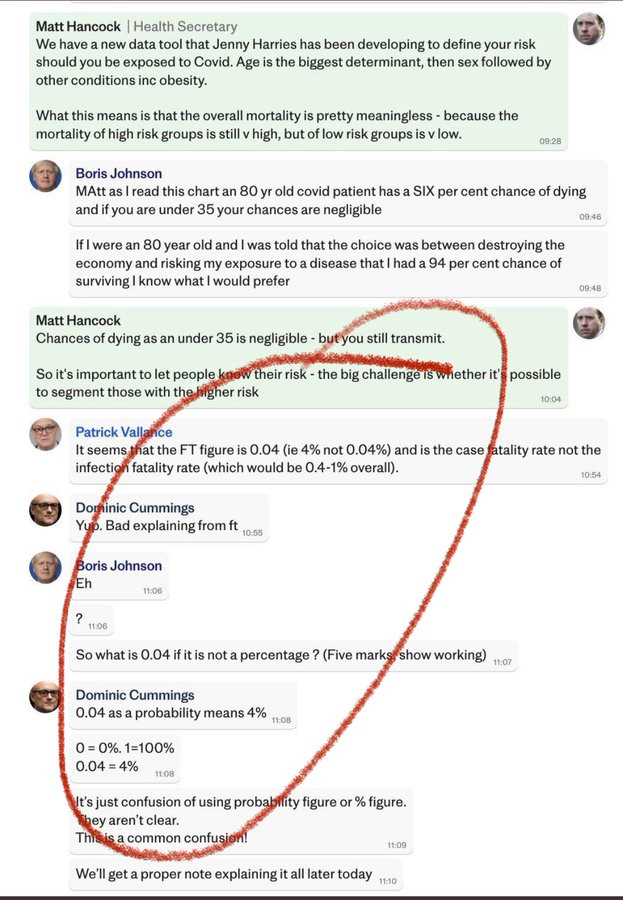Open the Patrick Vallance sender name link
The width and height of the screenshot is (623, 900).
pos(123,432)
